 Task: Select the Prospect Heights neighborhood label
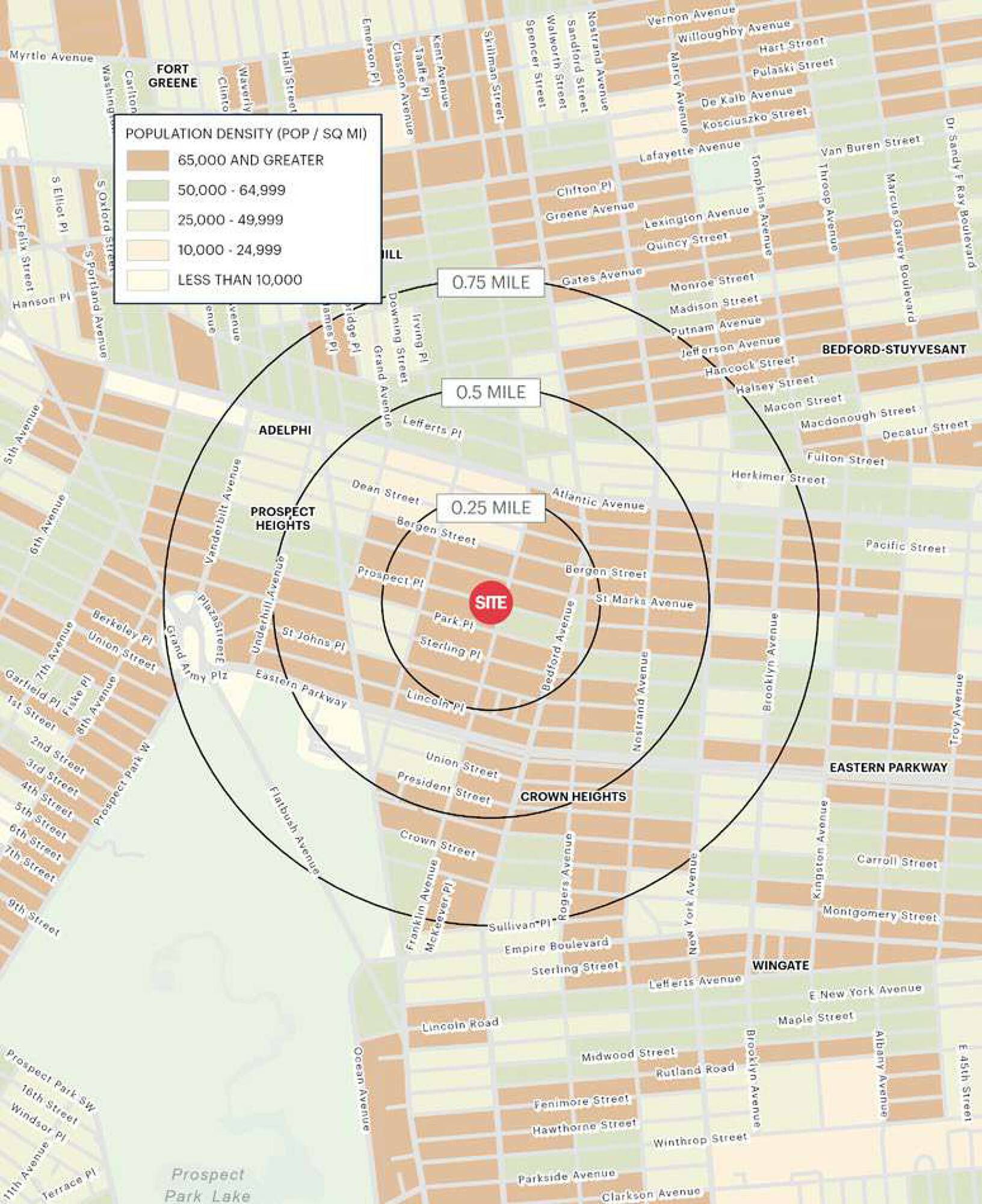pyautogui.click(x=282, y=518)
